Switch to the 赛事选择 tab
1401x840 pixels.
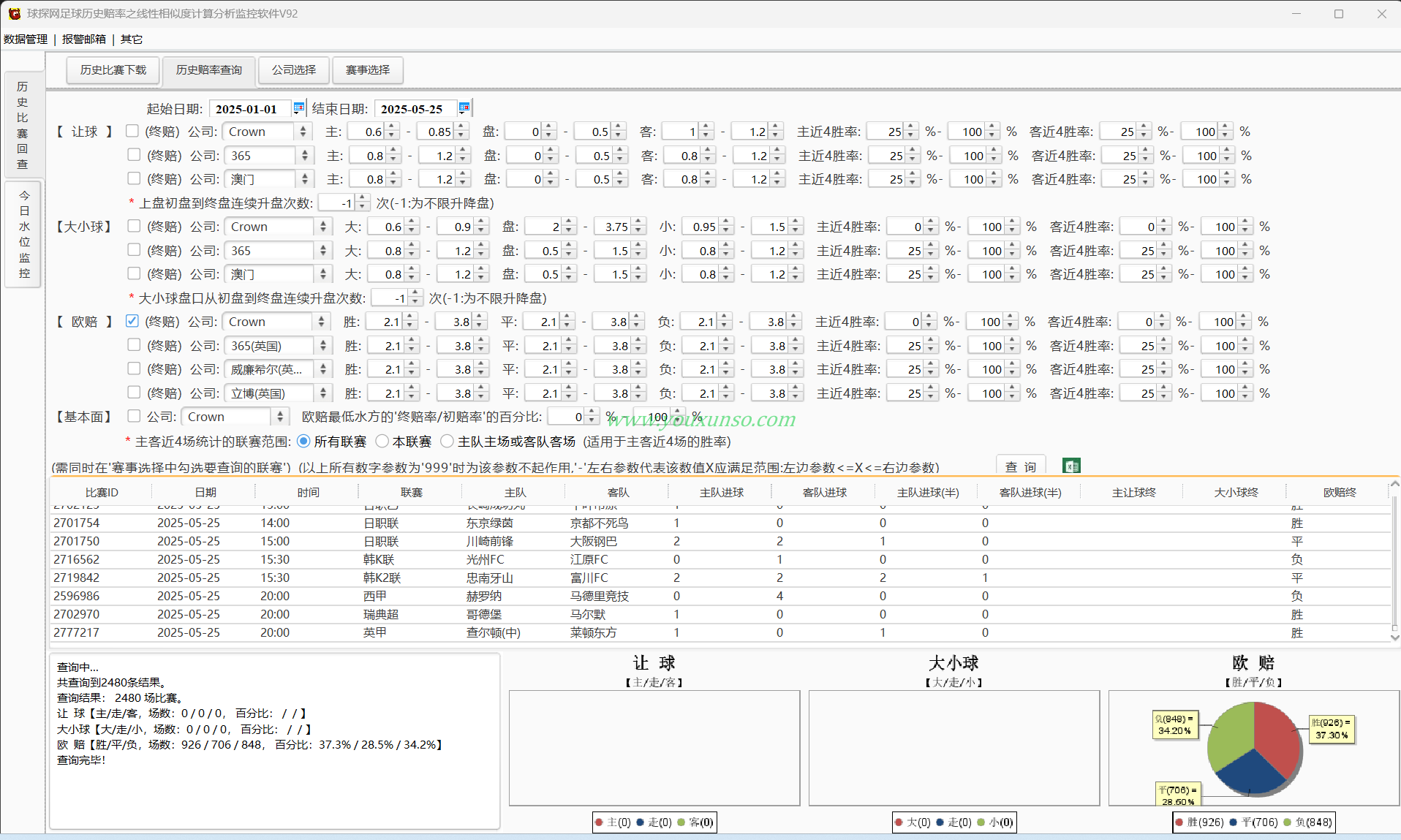click(368, 69)
